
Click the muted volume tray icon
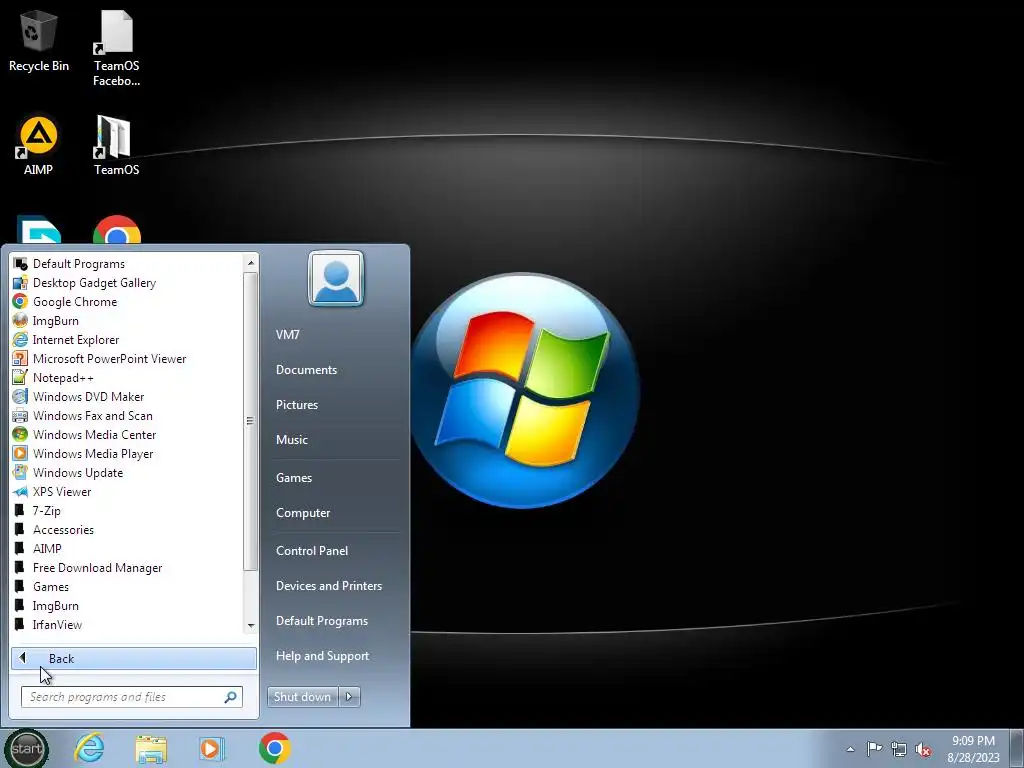[x=923, y=748]
